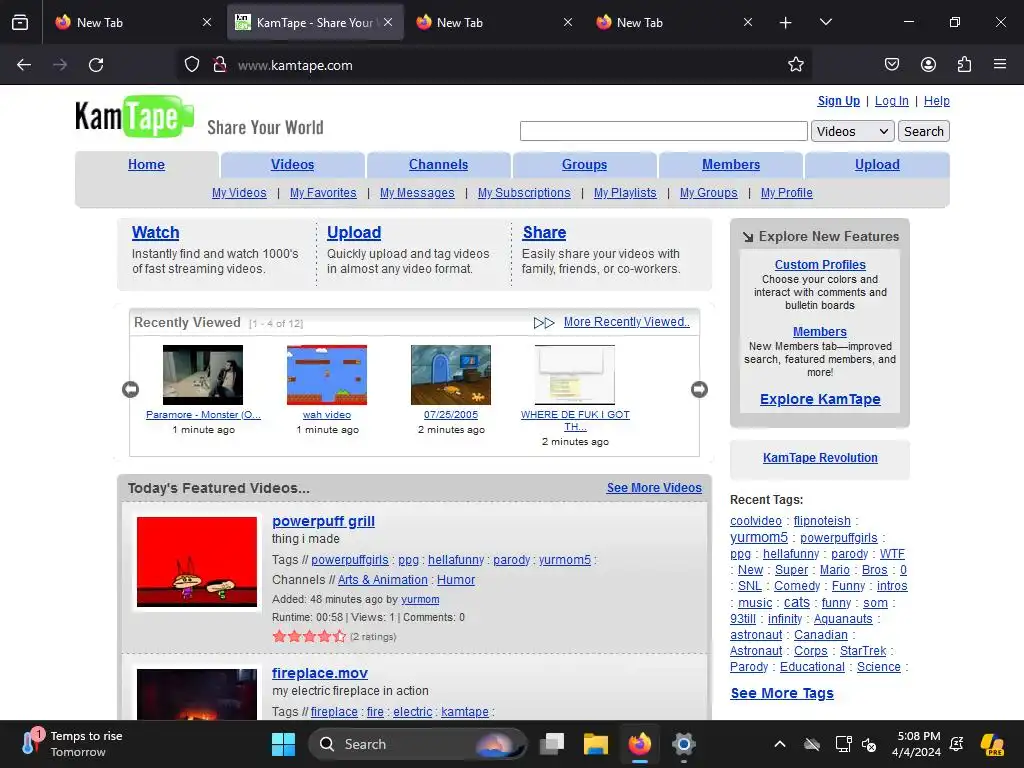Expand the list all tabs chevron
This screenshot has width=1024, height=768.
click(825, 22)
